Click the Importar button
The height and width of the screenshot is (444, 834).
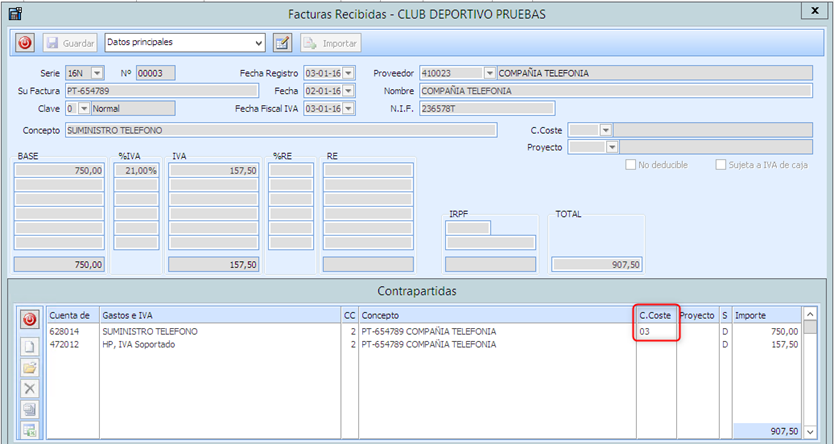click(x=330, y=43)
